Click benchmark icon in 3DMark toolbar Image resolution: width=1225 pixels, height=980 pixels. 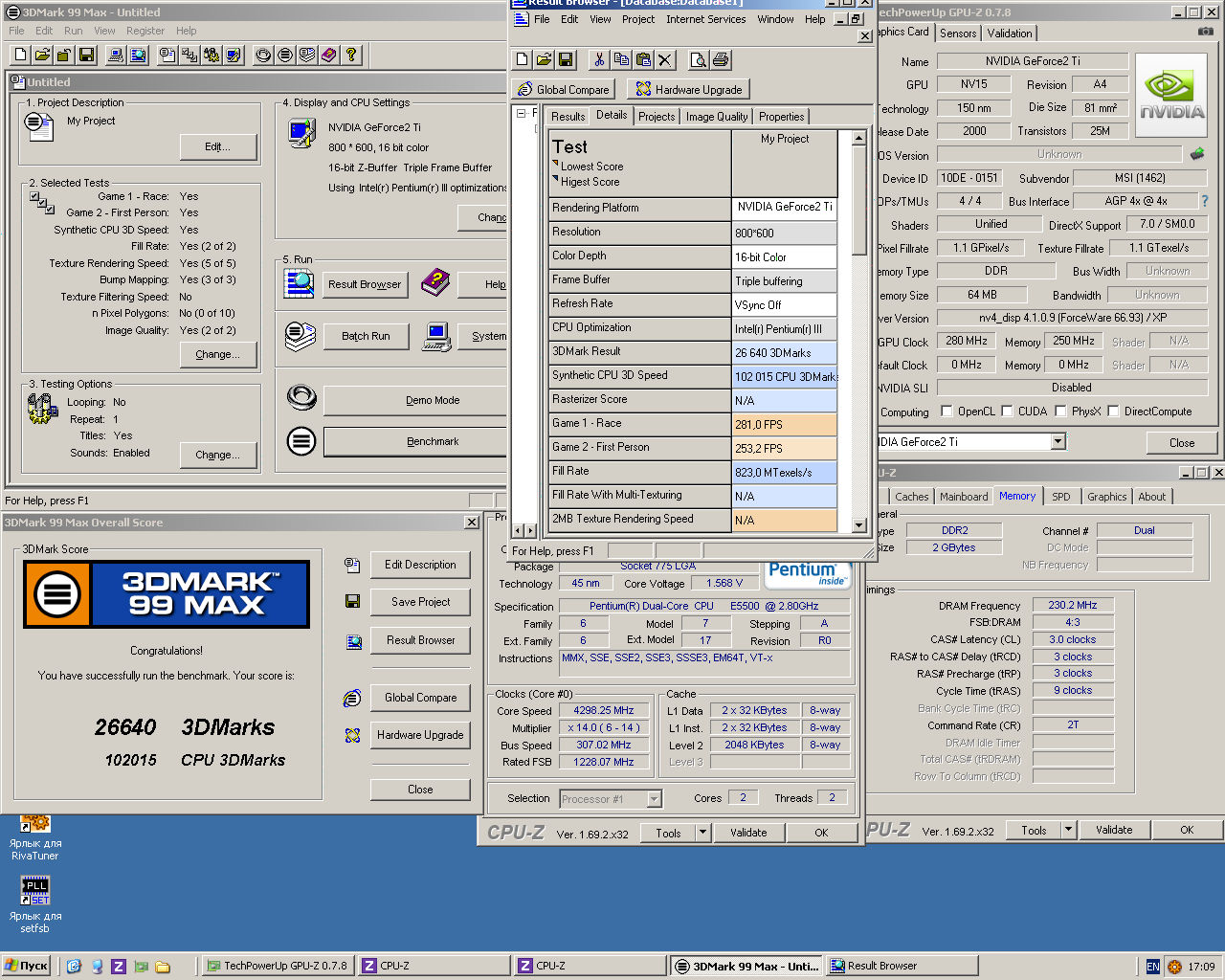click(285, 55)
